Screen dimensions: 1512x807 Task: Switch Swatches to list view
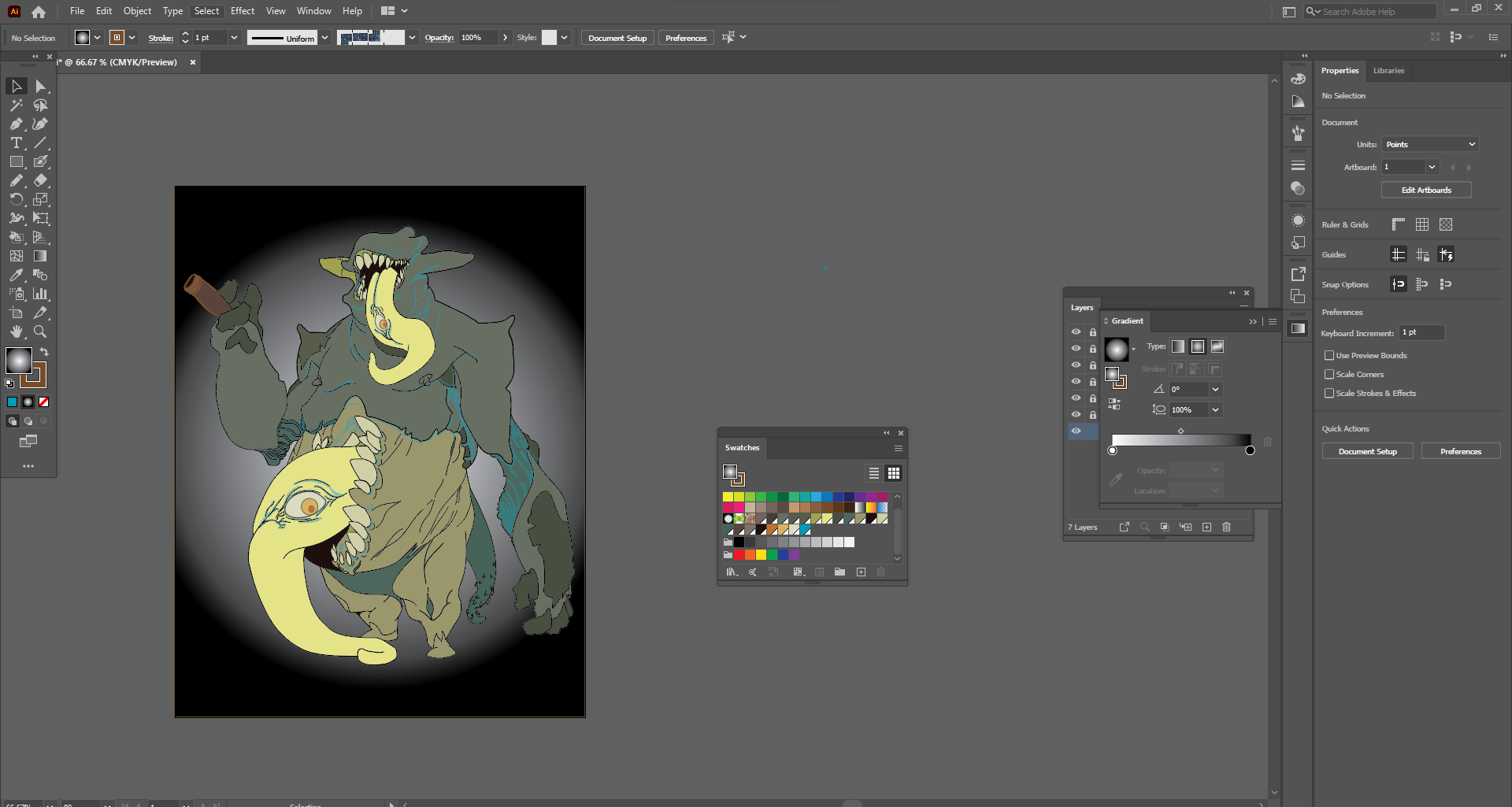(x=874, y=473)
